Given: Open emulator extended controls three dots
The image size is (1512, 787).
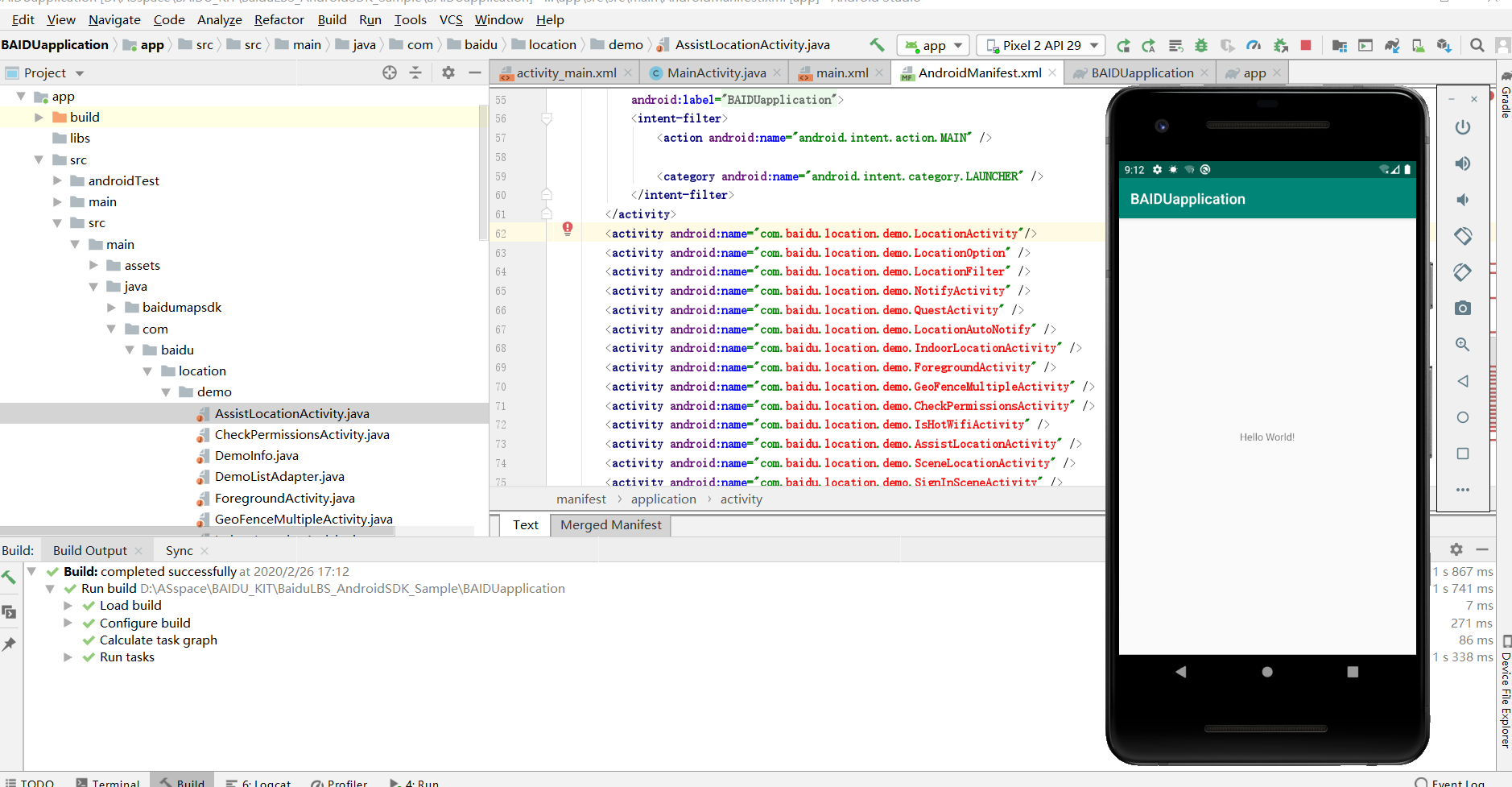Looking at the screenshot, I should (x=1463, y=490).
